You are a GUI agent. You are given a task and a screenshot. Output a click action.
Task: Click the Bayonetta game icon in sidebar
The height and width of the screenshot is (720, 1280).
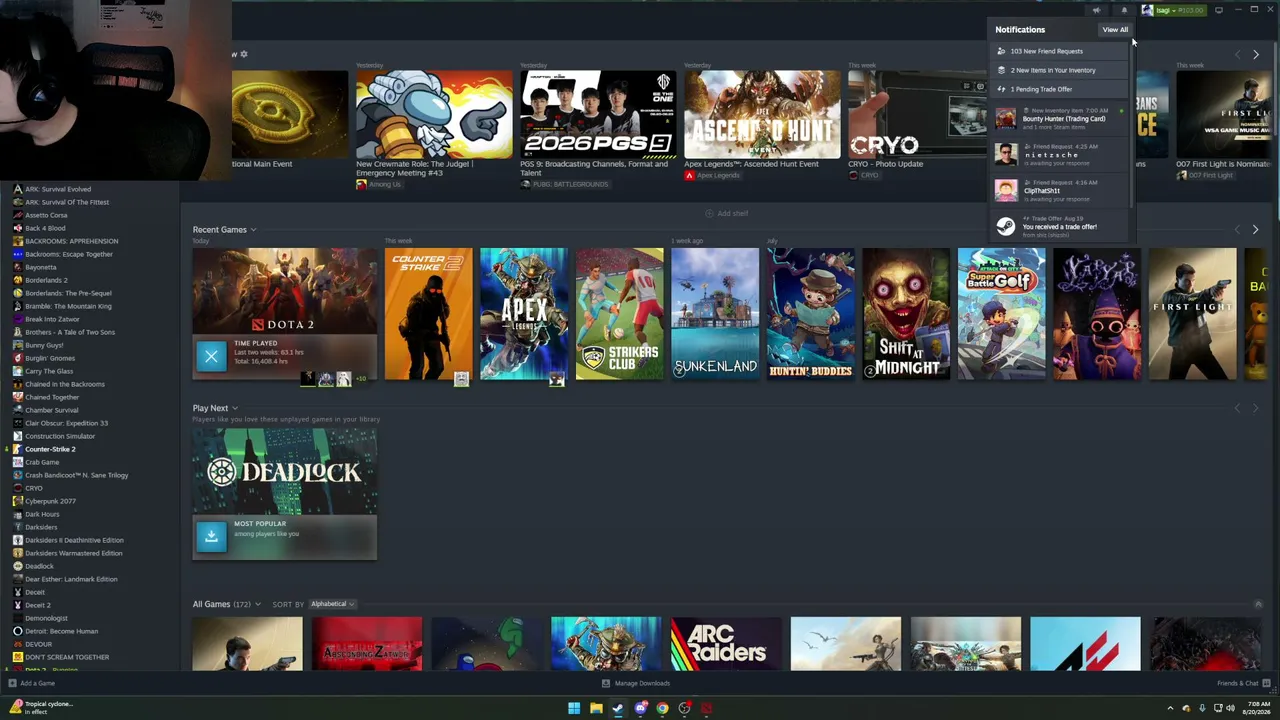point(17,267)
